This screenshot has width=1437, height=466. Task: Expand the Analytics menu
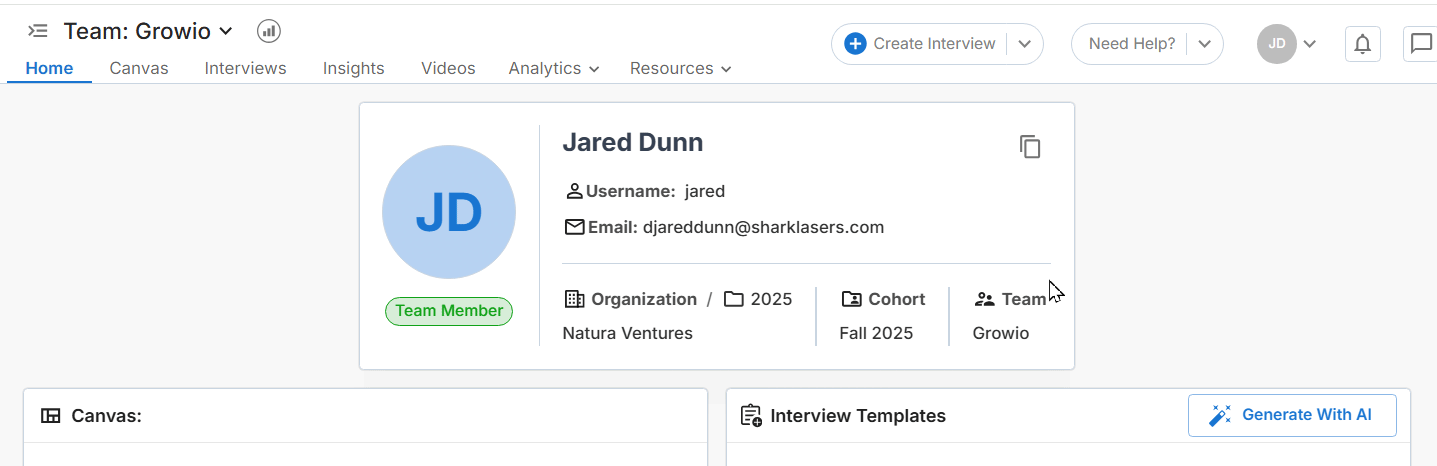pos(553,68)
